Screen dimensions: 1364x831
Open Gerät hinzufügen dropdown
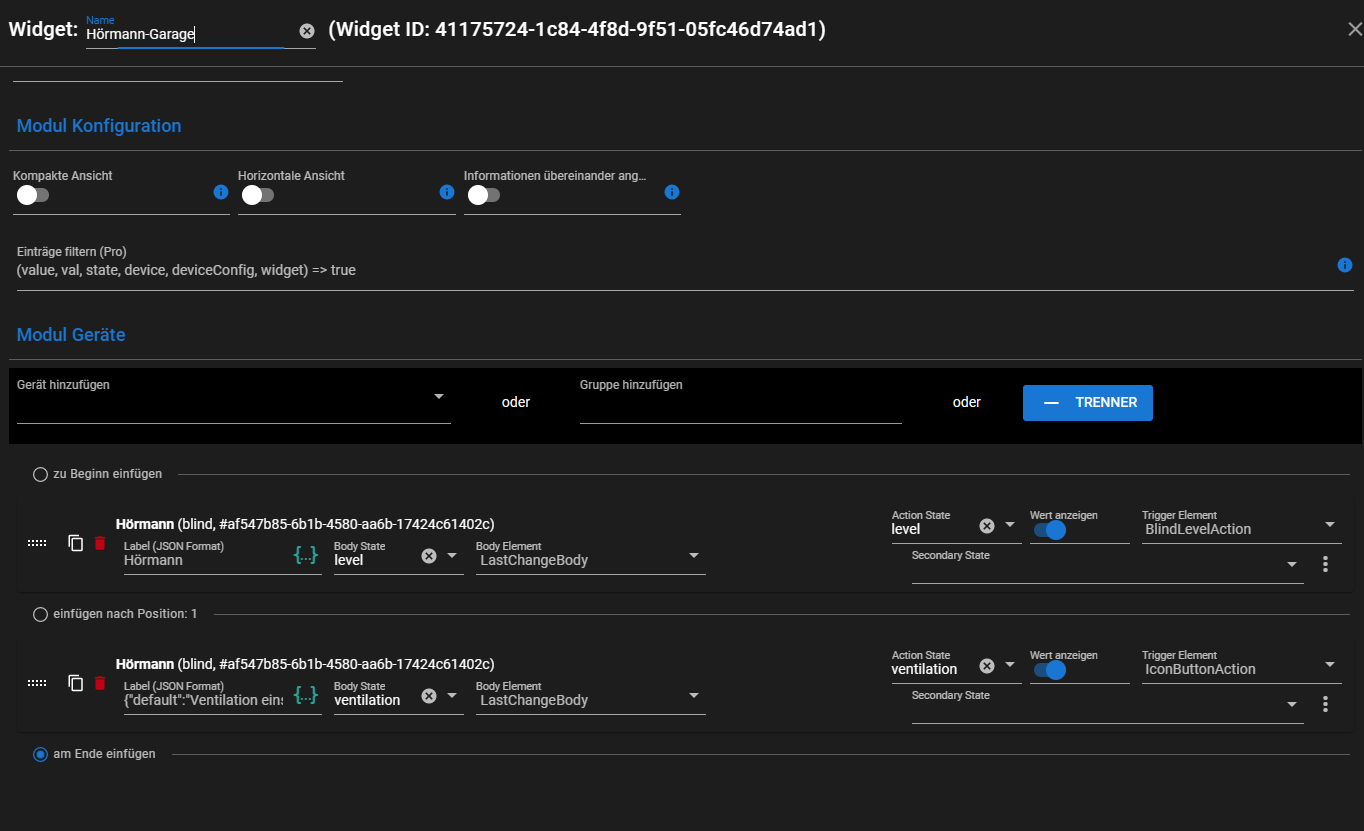438,397
